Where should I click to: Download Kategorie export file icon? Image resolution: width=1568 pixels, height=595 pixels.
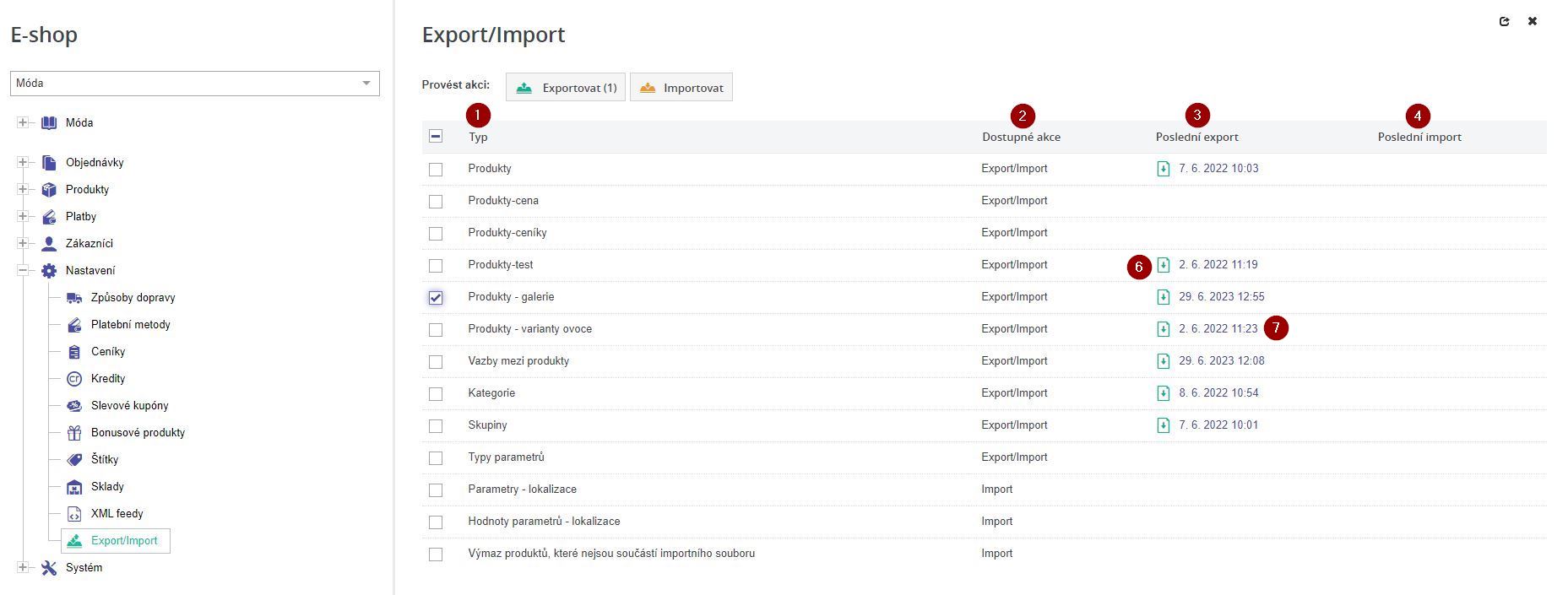pyautogui.click(x=1164, y=393)
